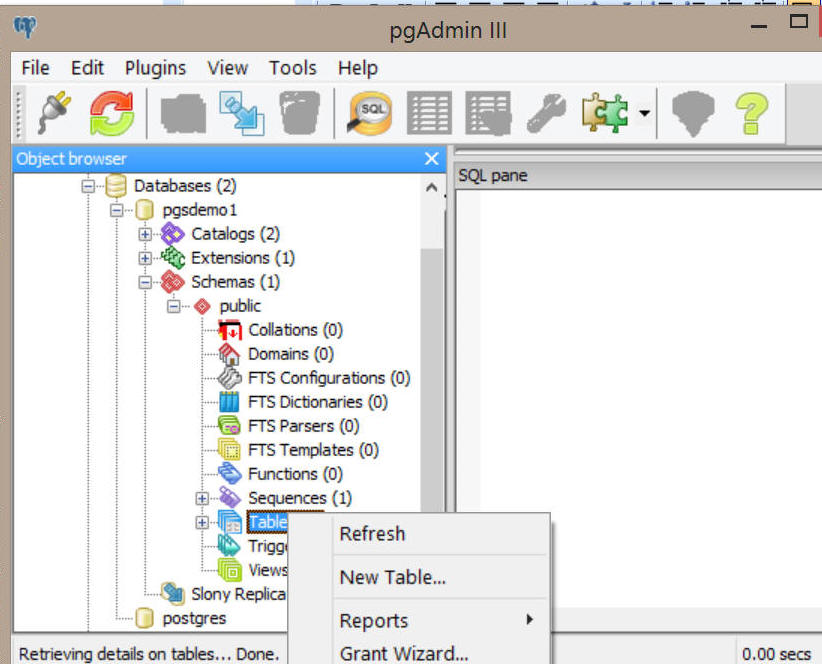This screenshot has height=664, width=822.
Task: Click the Schemas red diamond icon
Action: [x=172, y=282]
